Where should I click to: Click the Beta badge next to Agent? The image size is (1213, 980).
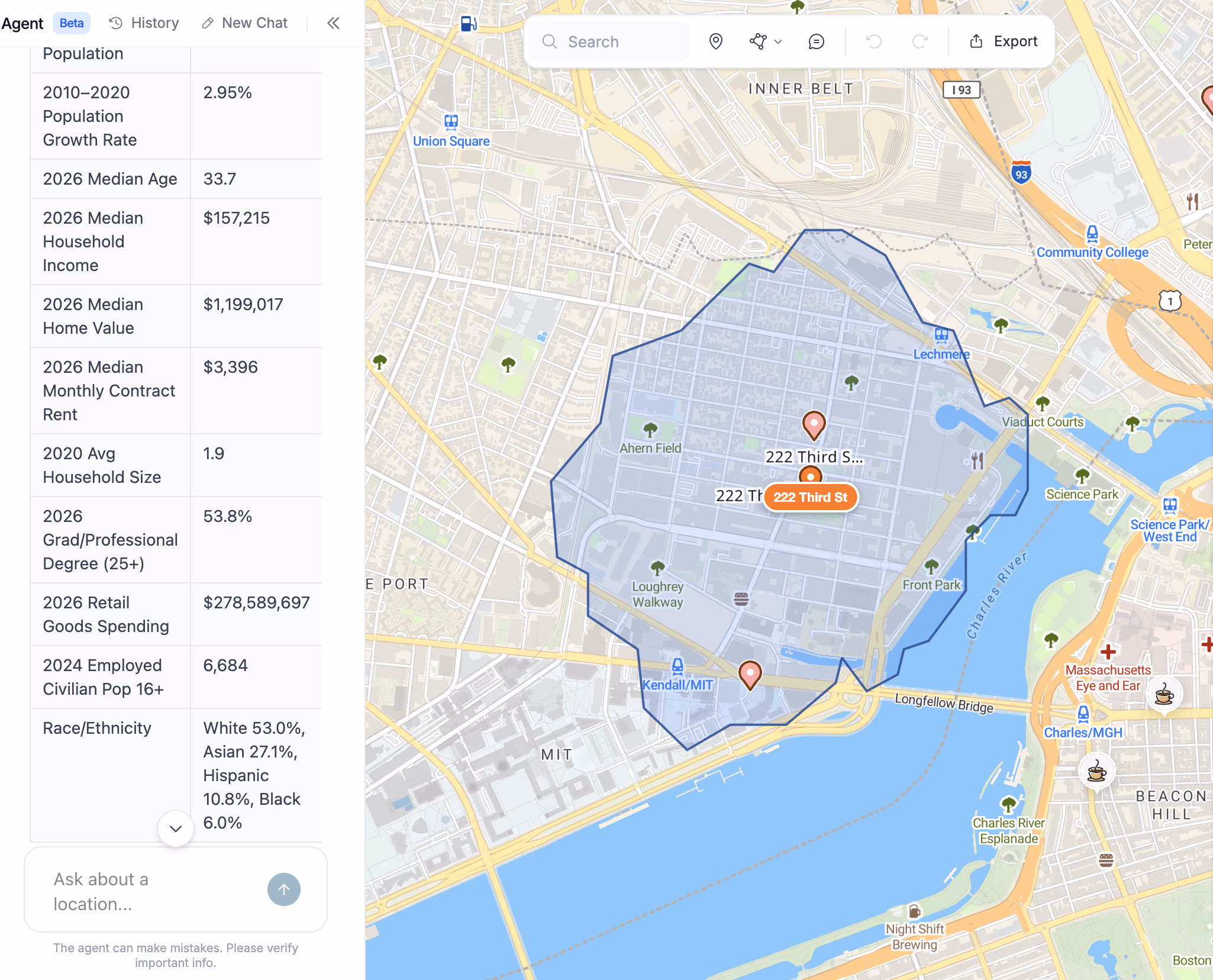tap(72, 23)
